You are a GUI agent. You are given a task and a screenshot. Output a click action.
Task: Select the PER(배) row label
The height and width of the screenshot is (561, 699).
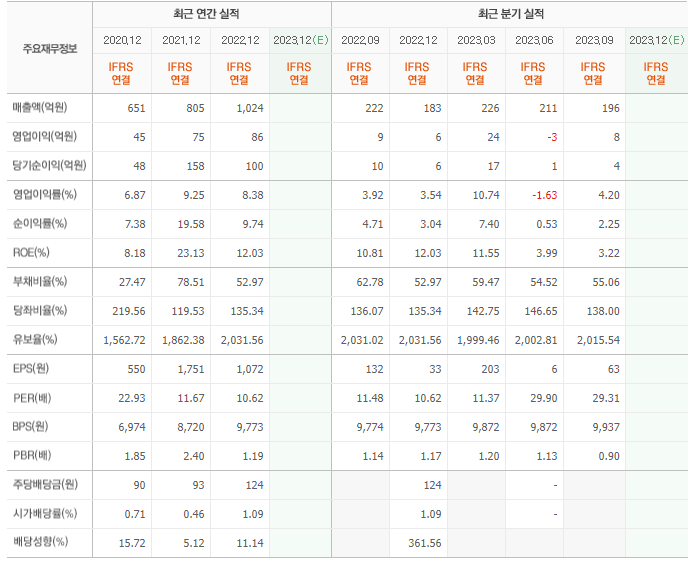(32, 398)
